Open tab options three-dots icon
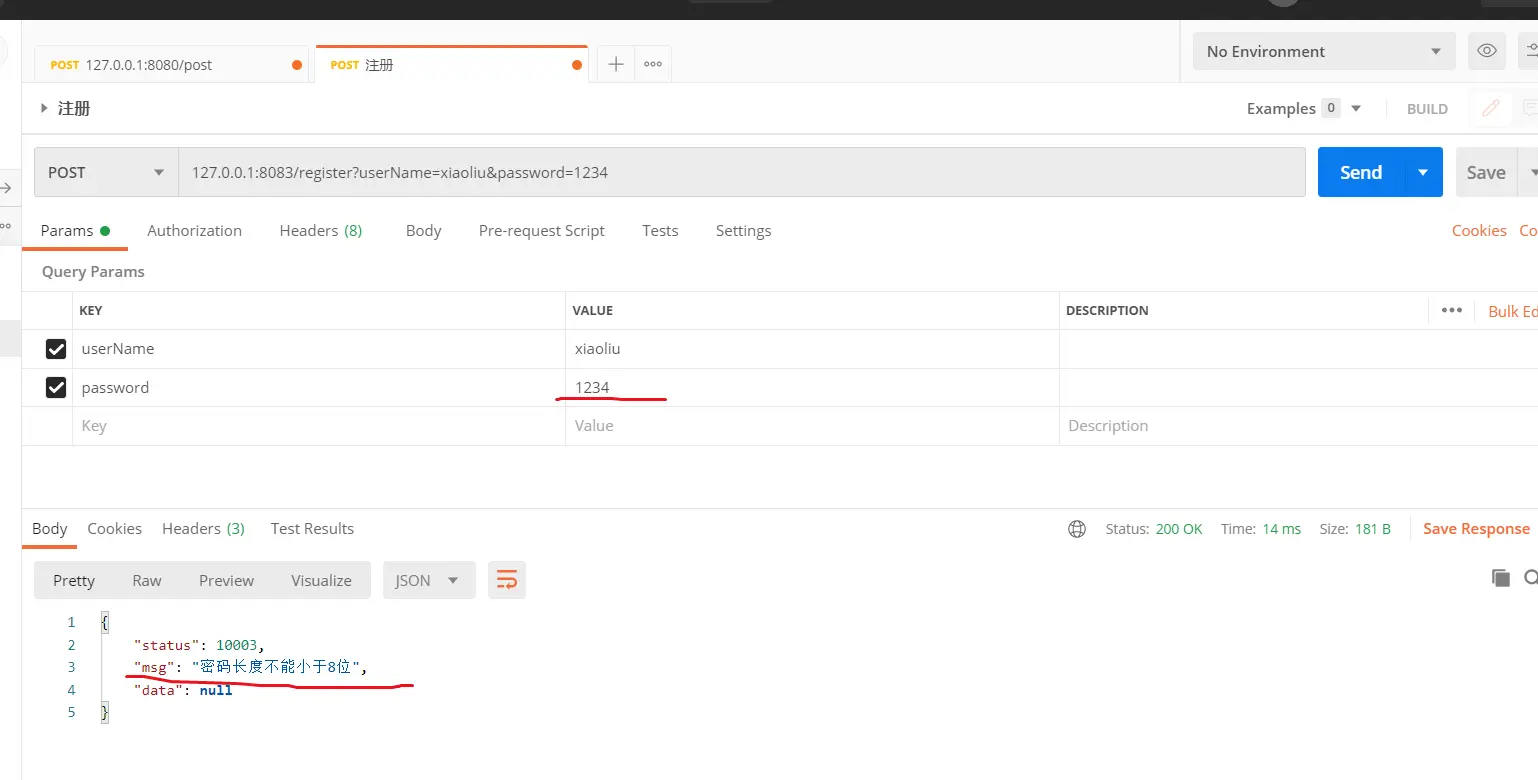Screen dimensions: 1538x780 tap(653, 64)
